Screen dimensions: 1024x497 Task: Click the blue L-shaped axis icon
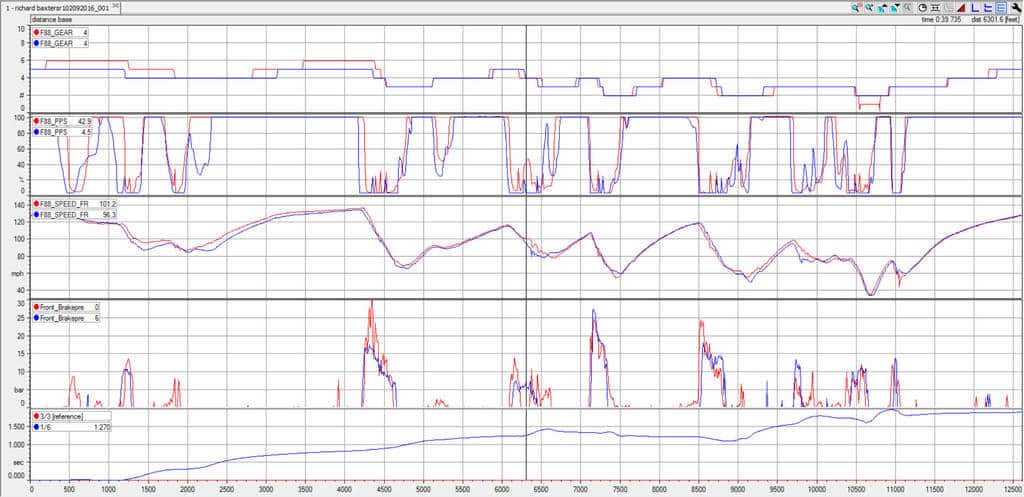(x=976, y=8)
